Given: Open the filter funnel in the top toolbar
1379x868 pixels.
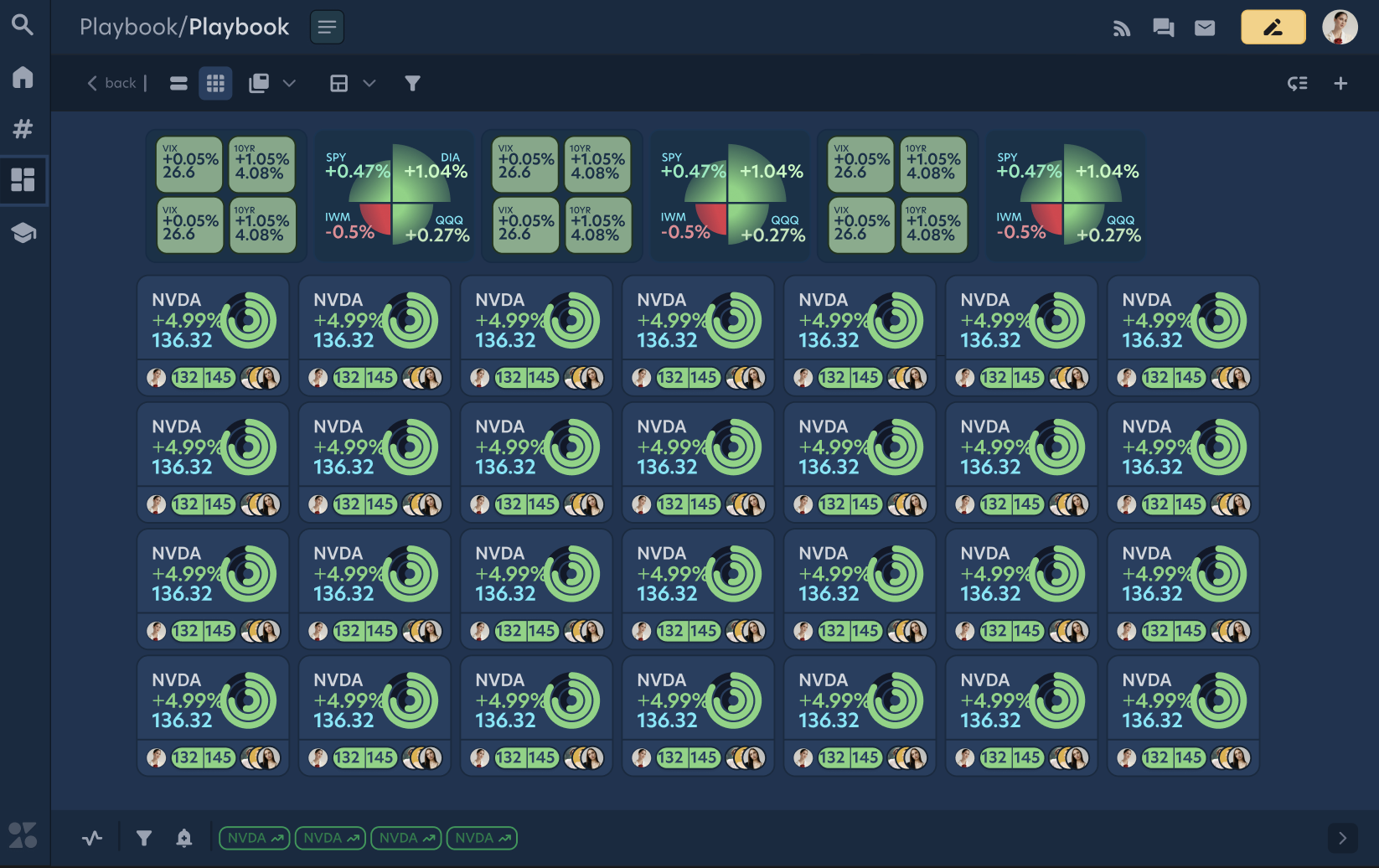Looking at the screenshot, I should click(412, 83).
